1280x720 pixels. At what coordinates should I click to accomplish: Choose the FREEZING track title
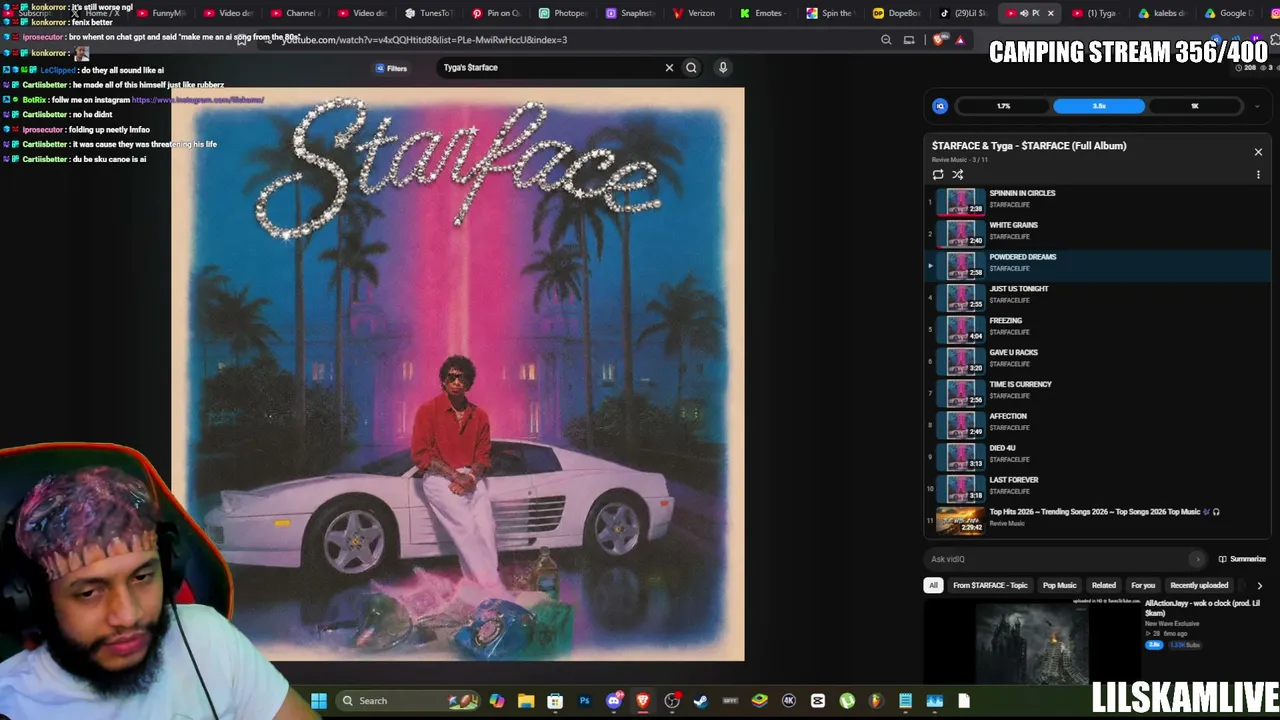click(x=1005, y=321)
